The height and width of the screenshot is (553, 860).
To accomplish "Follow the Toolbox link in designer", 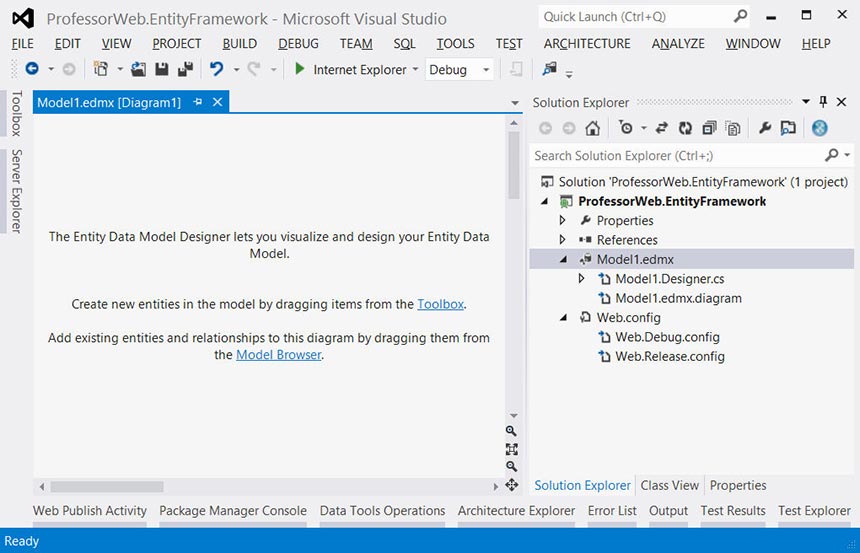I will coord(440,304).
